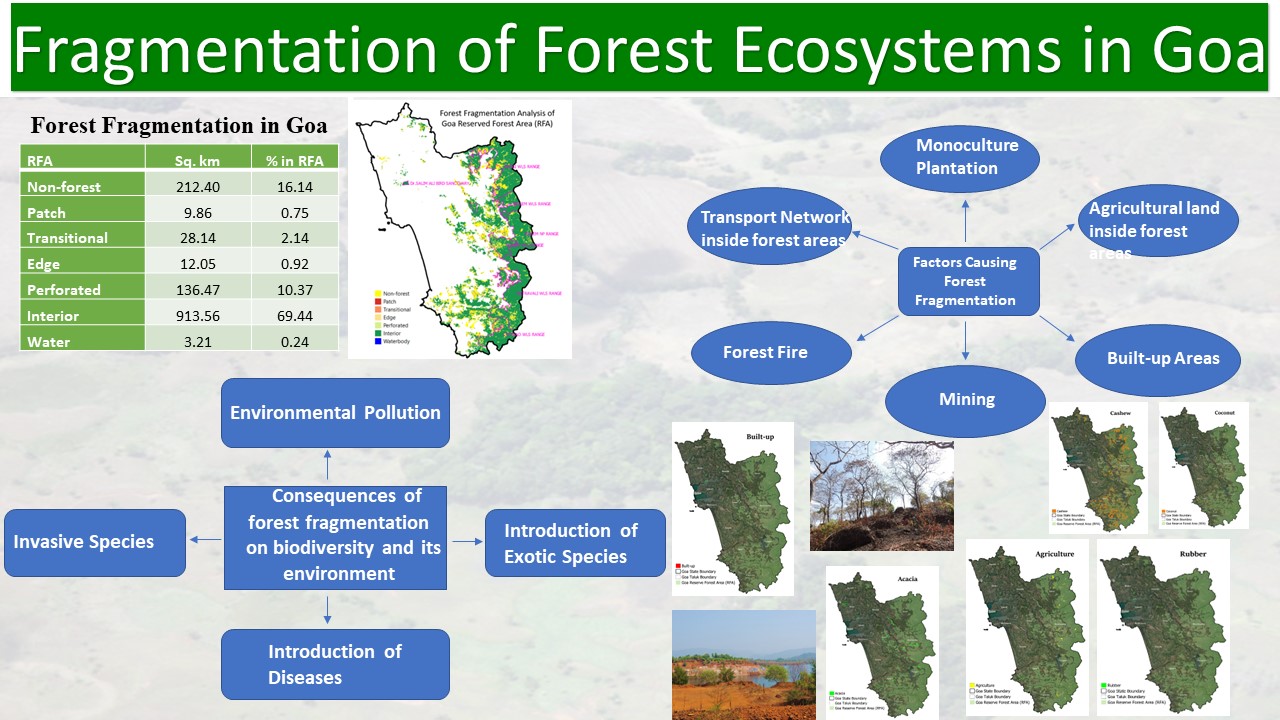Select the Environmental Pollution box
The width and height of the screenshot is (1280, 720).
(x=335, y=413)
